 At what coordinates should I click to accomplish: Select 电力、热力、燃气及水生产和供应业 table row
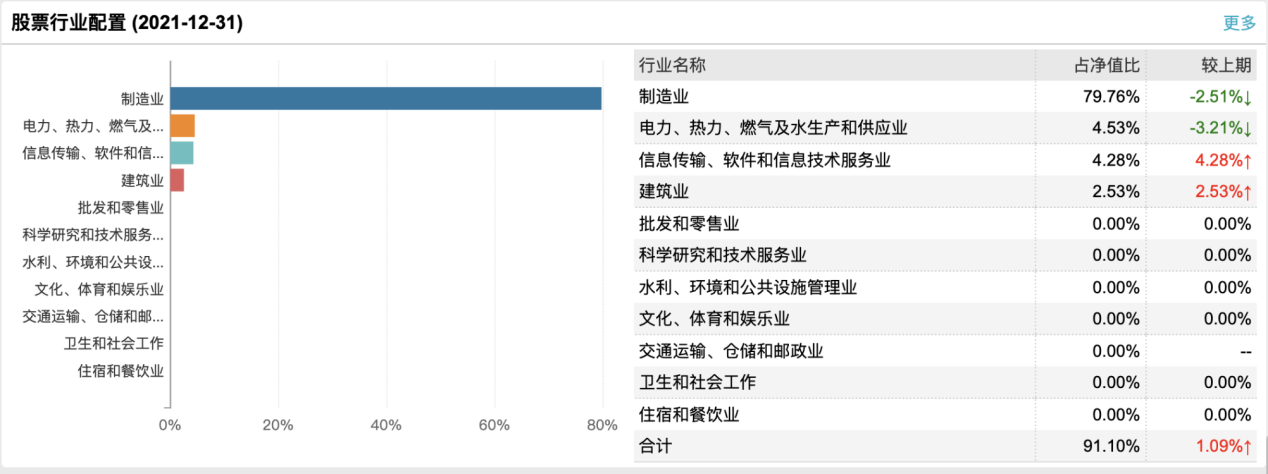[773, 128]
